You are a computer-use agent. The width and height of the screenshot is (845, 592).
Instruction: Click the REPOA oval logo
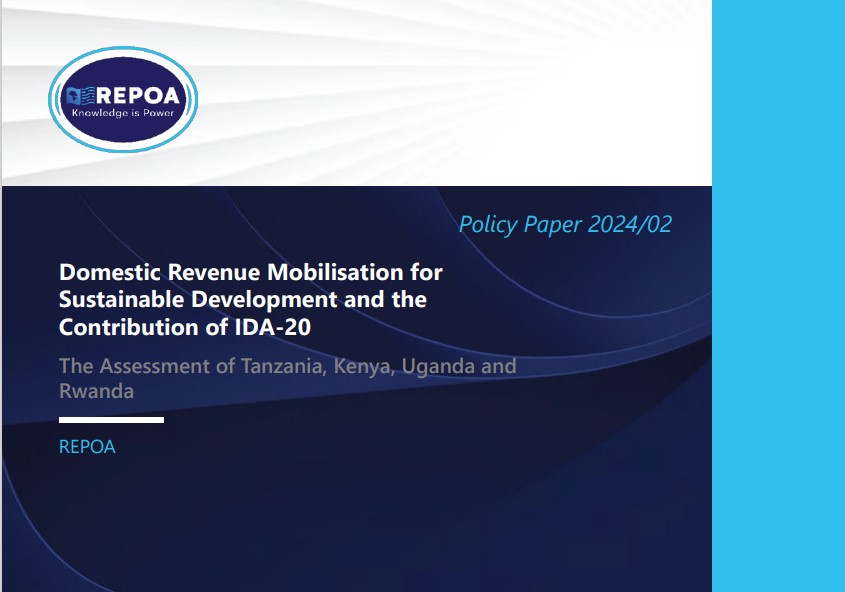[x=123, y=100]
